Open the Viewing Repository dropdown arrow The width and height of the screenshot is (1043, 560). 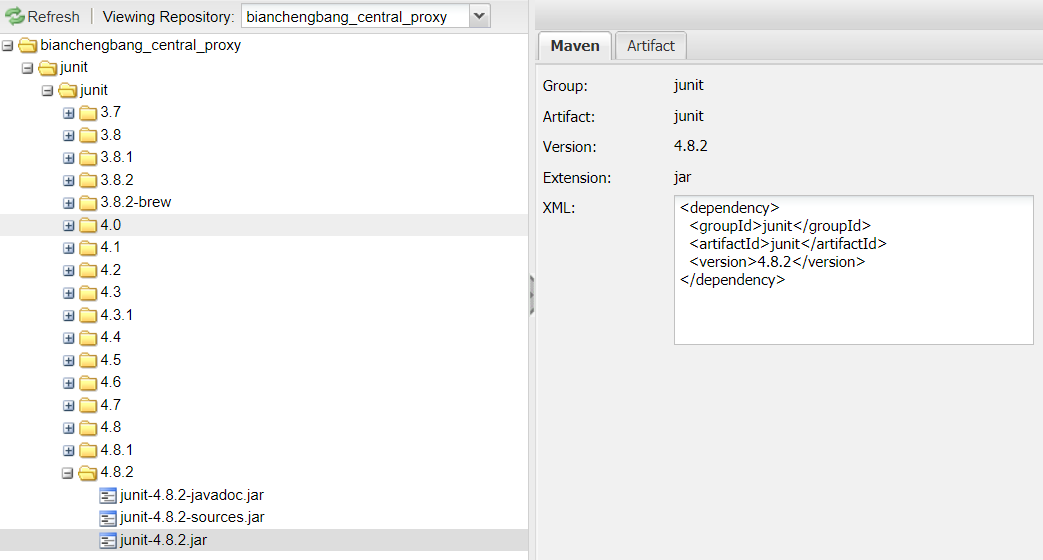(479, 16)
